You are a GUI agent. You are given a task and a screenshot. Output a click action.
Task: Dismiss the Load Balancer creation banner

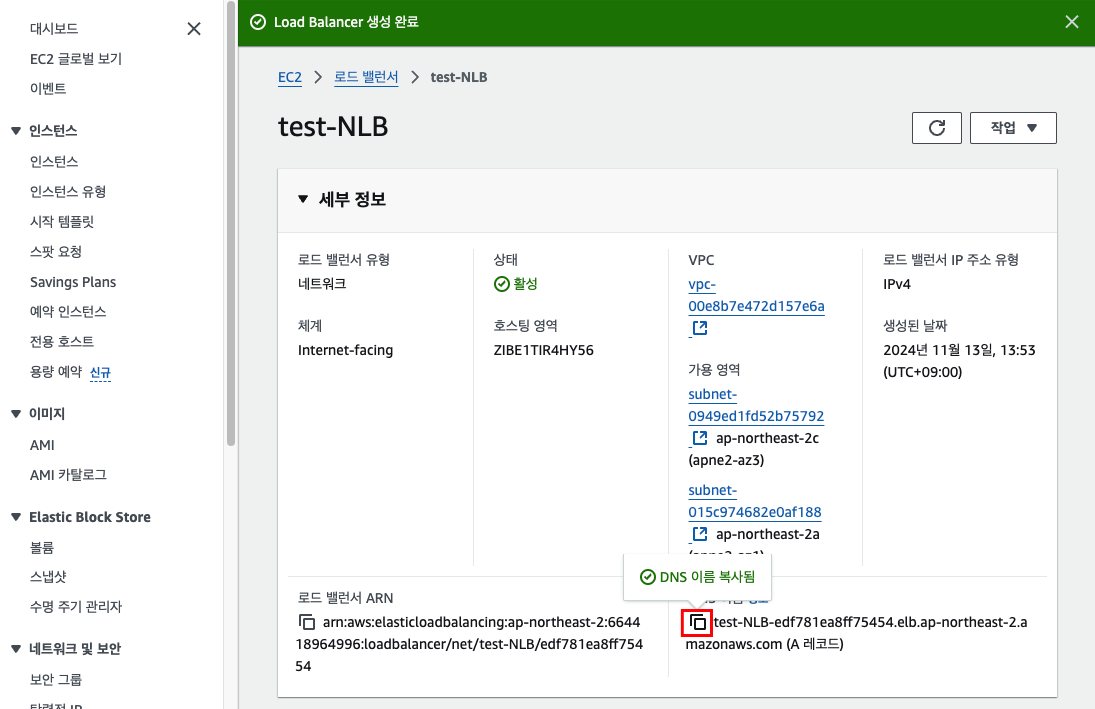(1071, 22)
